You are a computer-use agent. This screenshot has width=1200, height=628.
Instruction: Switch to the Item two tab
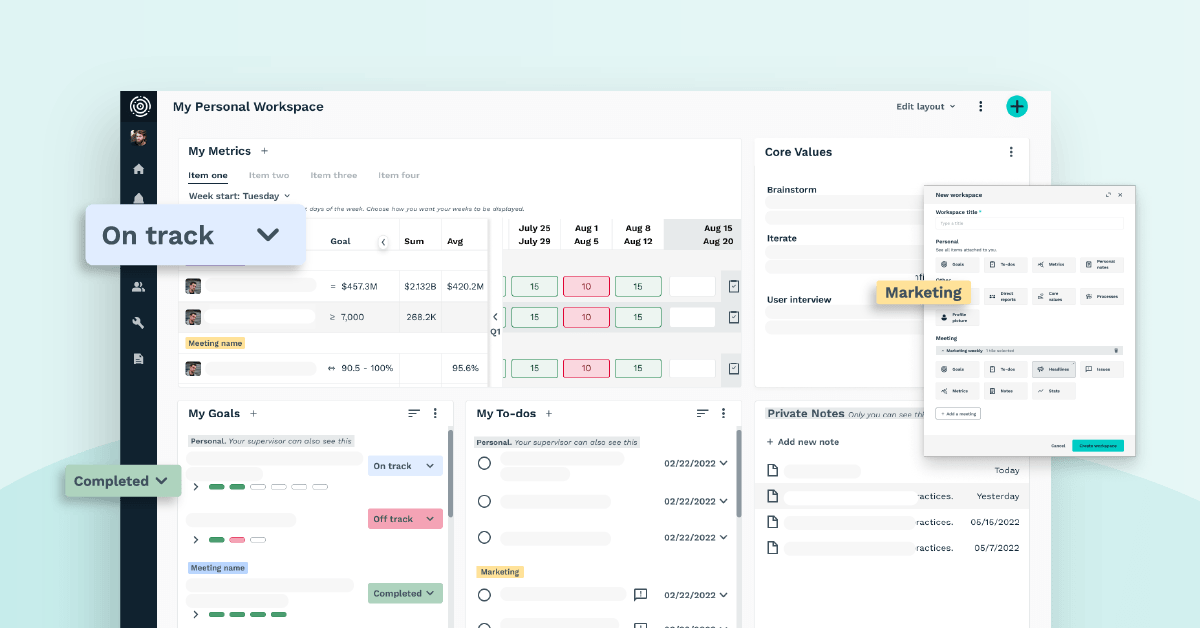(x=268, y=175)
